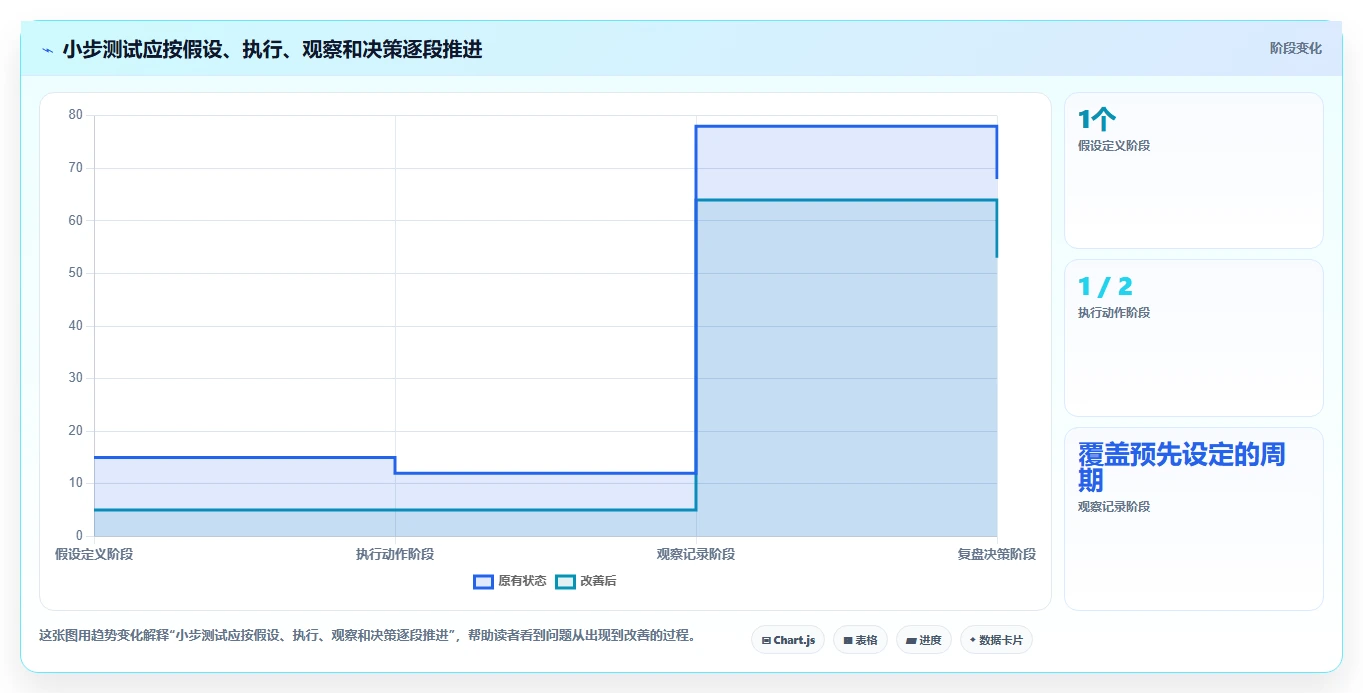Click the 执行动作阶段 x-axis label

click(395, 554)
